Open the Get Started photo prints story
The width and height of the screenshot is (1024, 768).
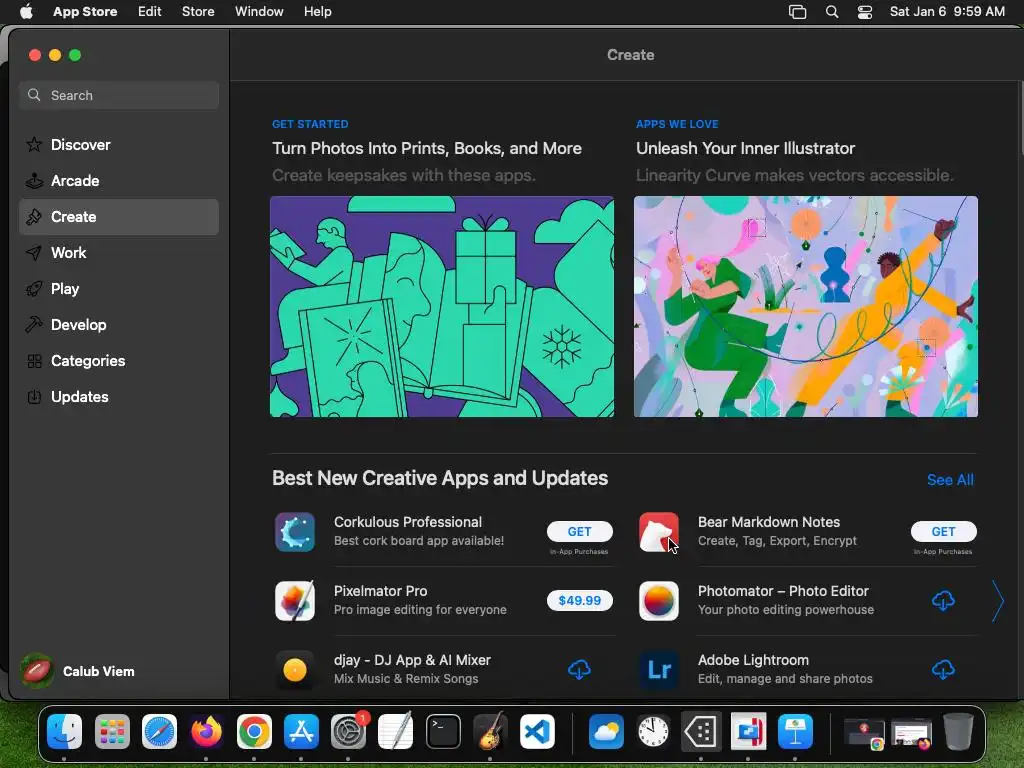pos(426,149)
